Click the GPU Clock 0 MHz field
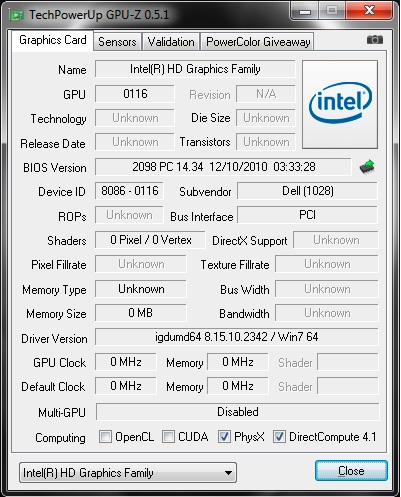401x497 pixels. coord(126,362)
